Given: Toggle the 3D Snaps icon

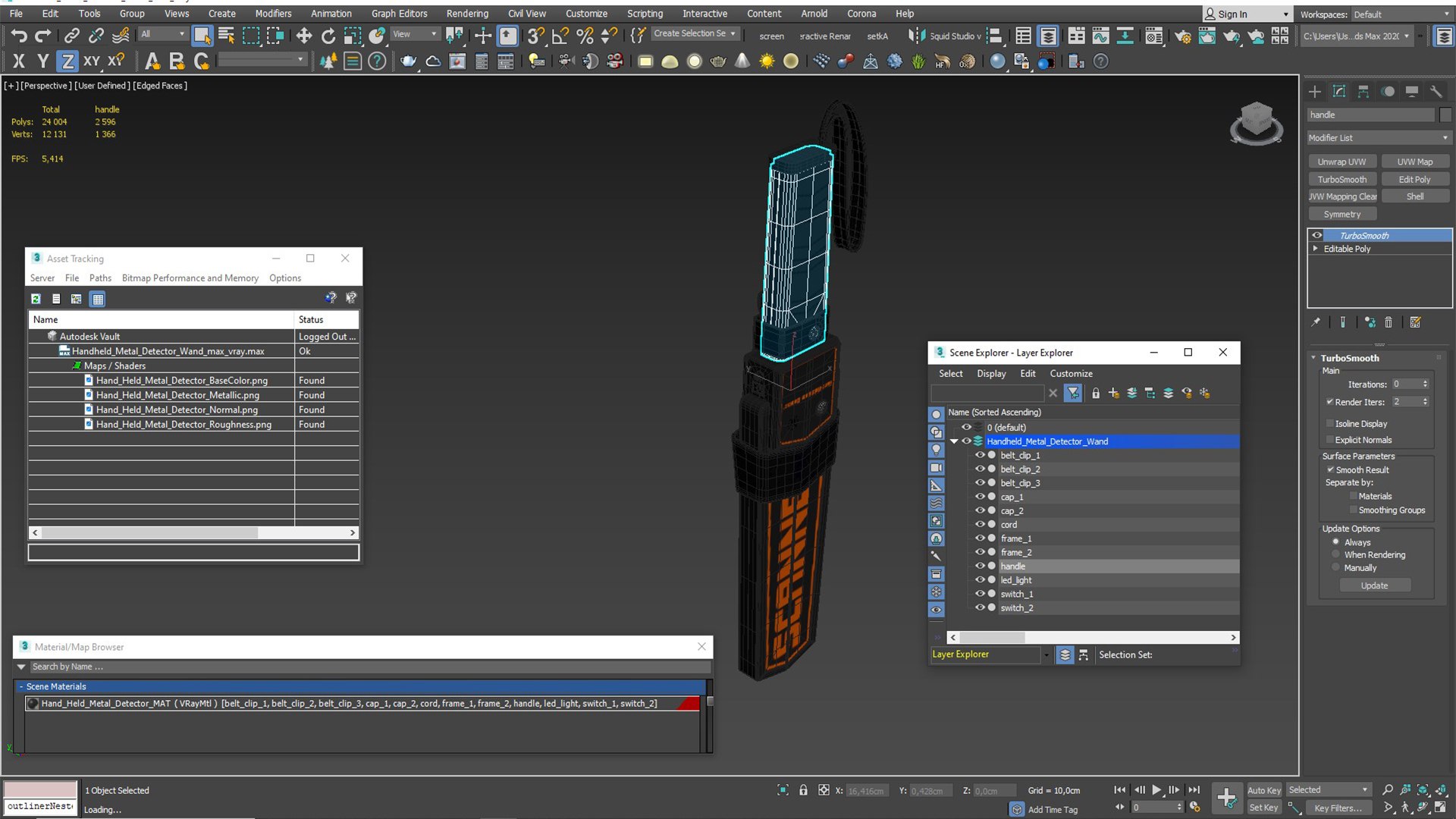Looking at the screenshot, I should tap(536, 36).
